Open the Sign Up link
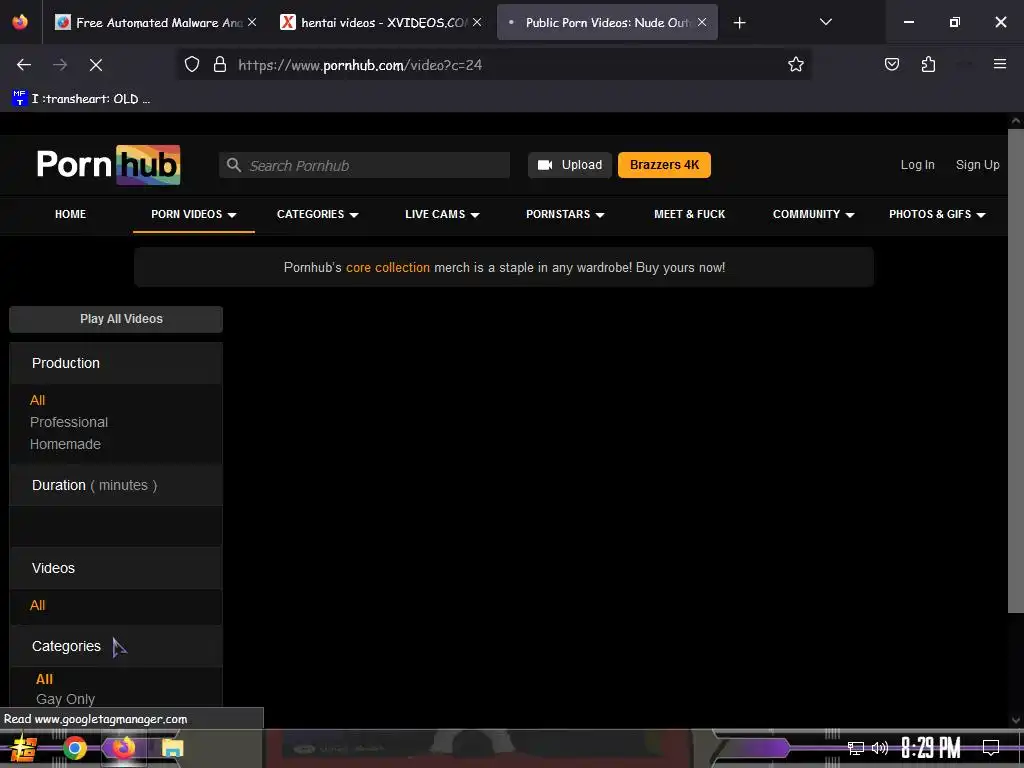1024x768 pixels. coord(977,165)
